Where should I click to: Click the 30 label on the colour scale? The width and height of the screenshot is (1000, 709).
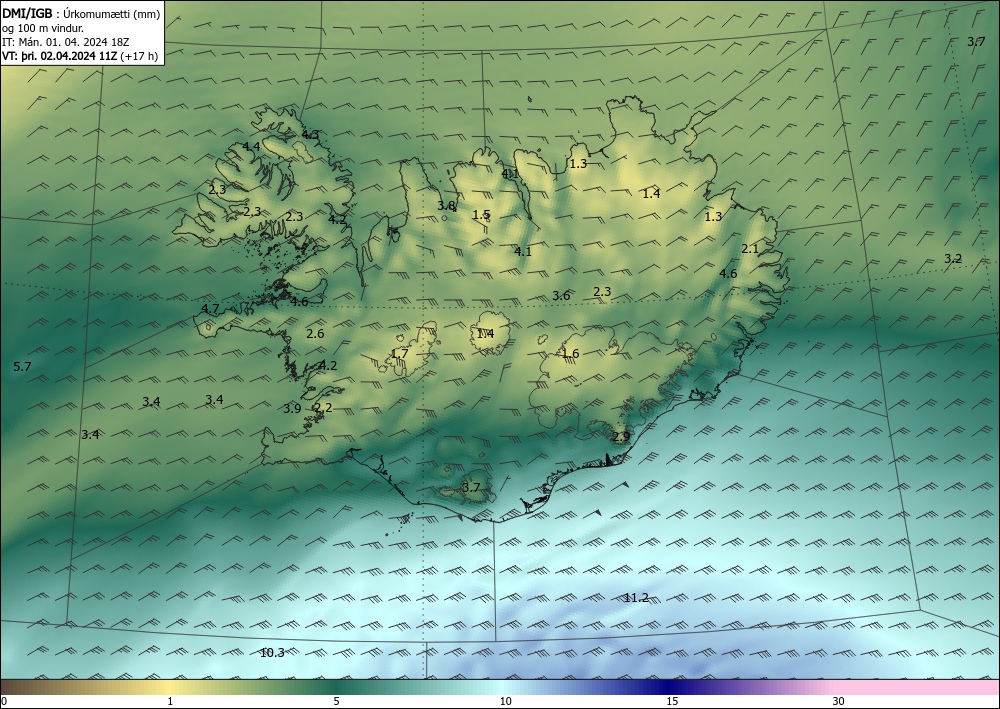(839, 702)
